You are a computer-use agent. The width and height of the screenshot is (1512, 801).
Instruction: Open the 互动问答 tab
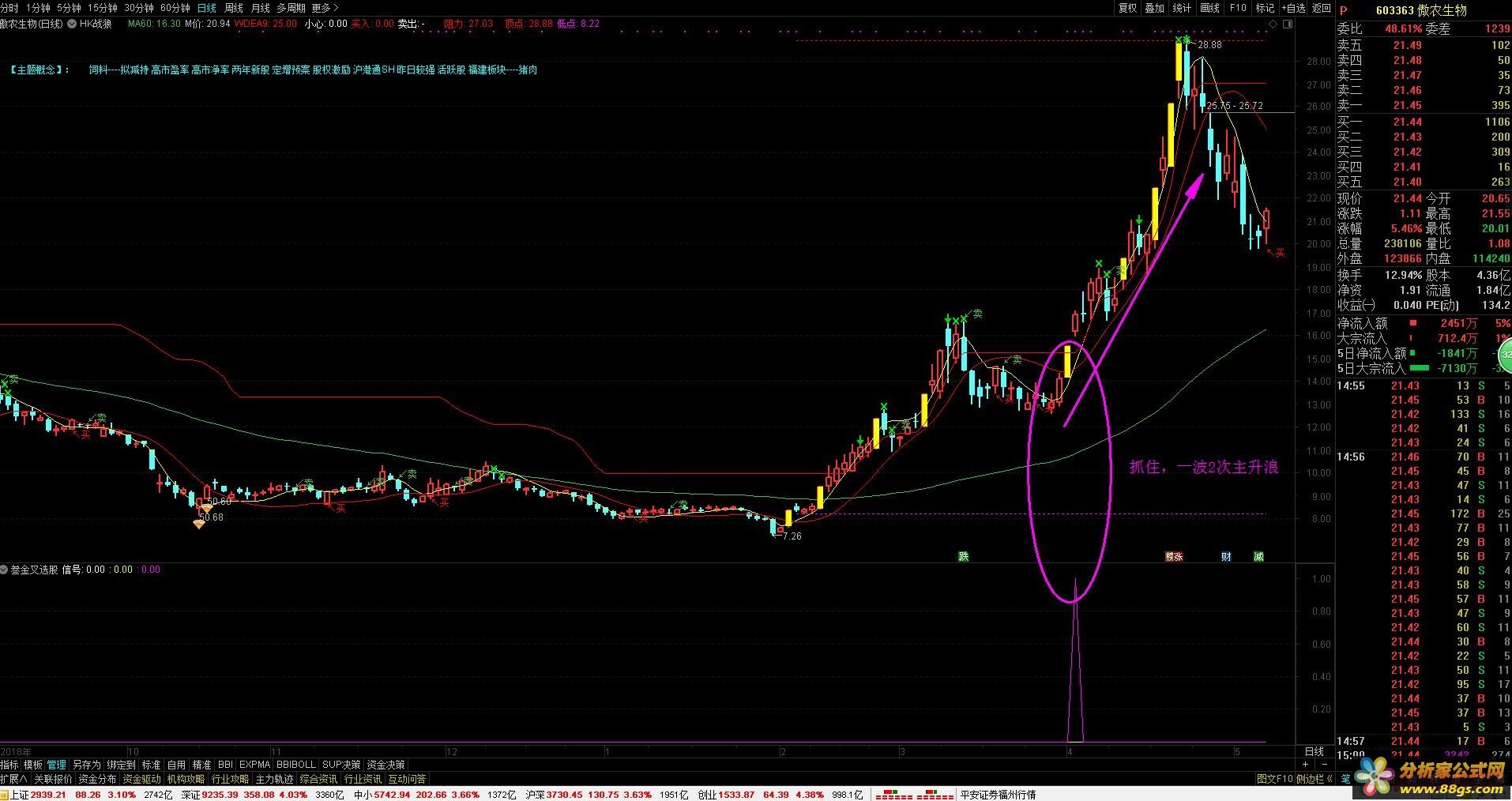pyautogui.click(x=407, y=779)
